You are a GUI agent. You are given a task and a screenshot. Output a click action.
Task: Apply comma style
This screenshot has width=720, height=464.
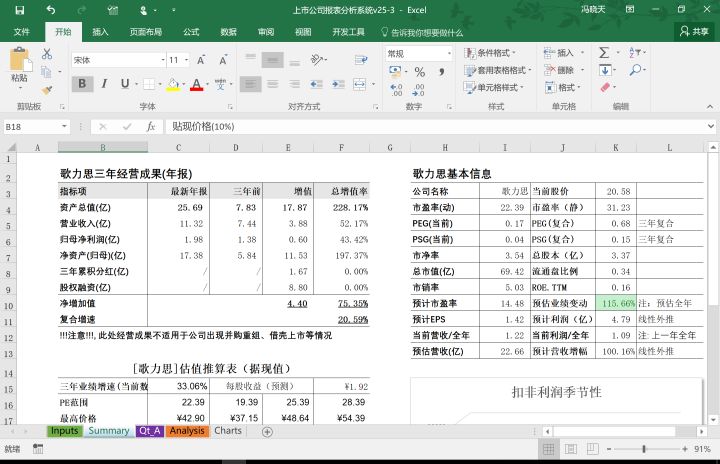pos(441,72)
